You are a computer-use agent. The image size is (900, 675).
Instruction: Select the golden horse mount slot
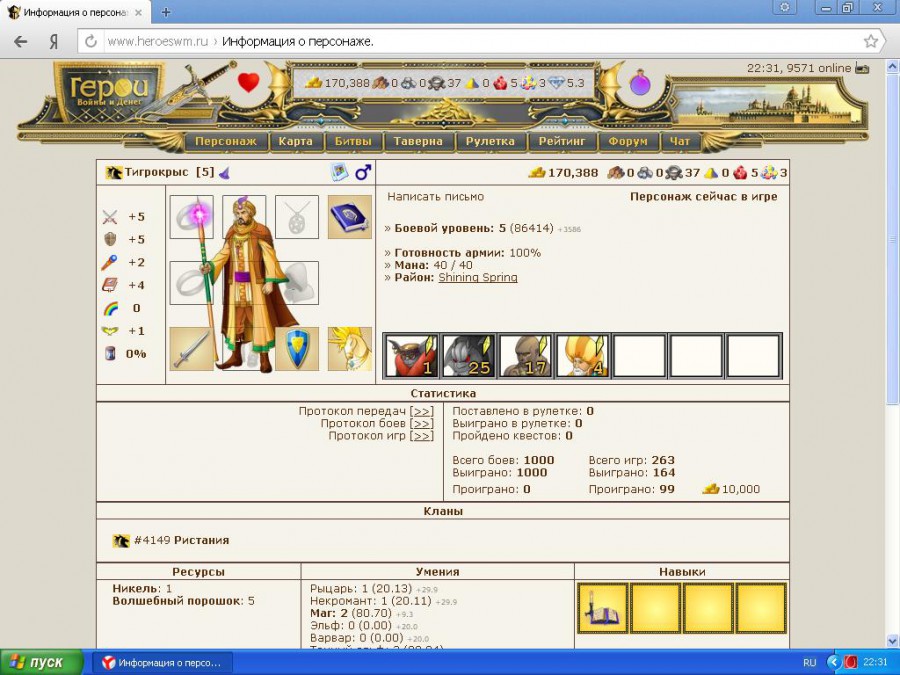[350, 349]
